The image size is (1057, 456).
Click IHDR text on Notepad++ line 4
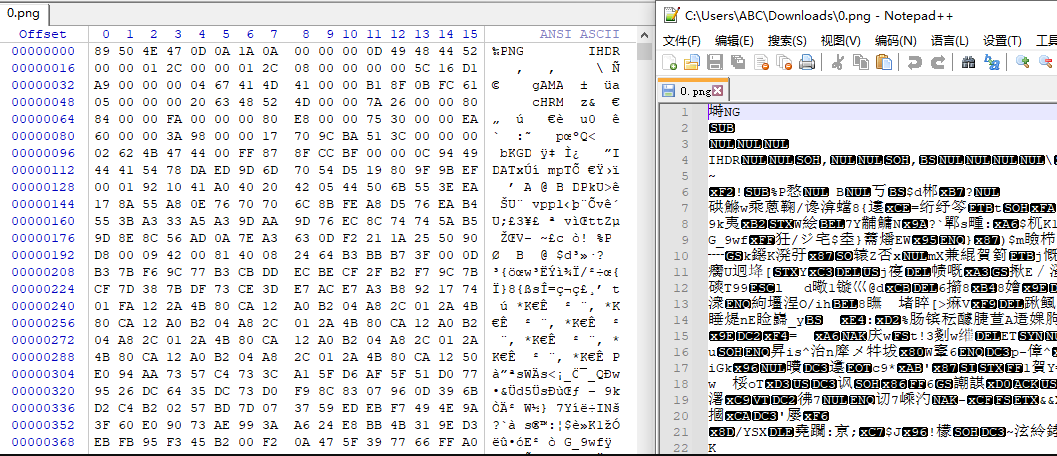pos(725,161)
